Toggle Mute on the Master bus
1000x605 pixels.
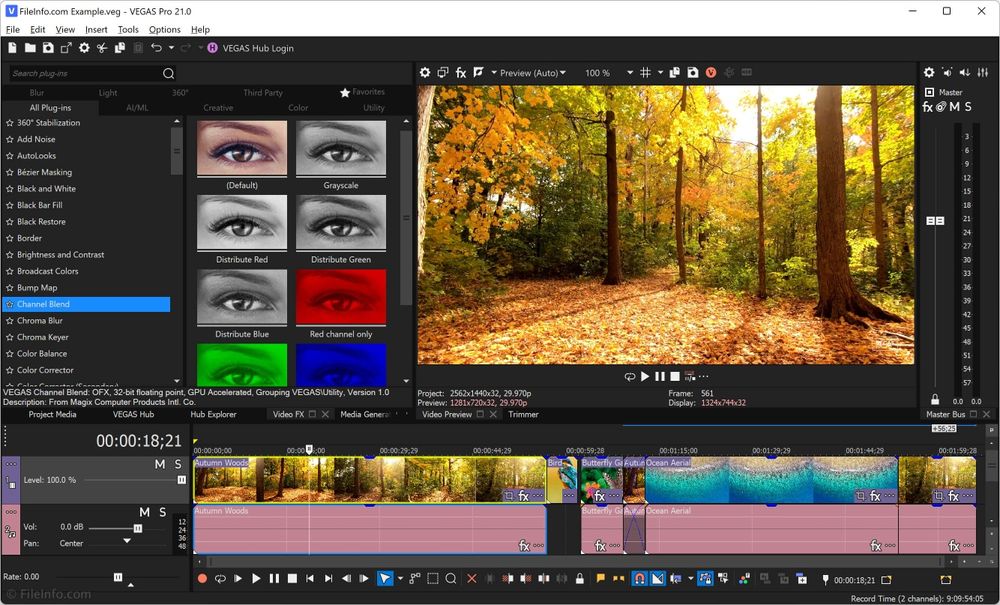(x=954, y=107)
